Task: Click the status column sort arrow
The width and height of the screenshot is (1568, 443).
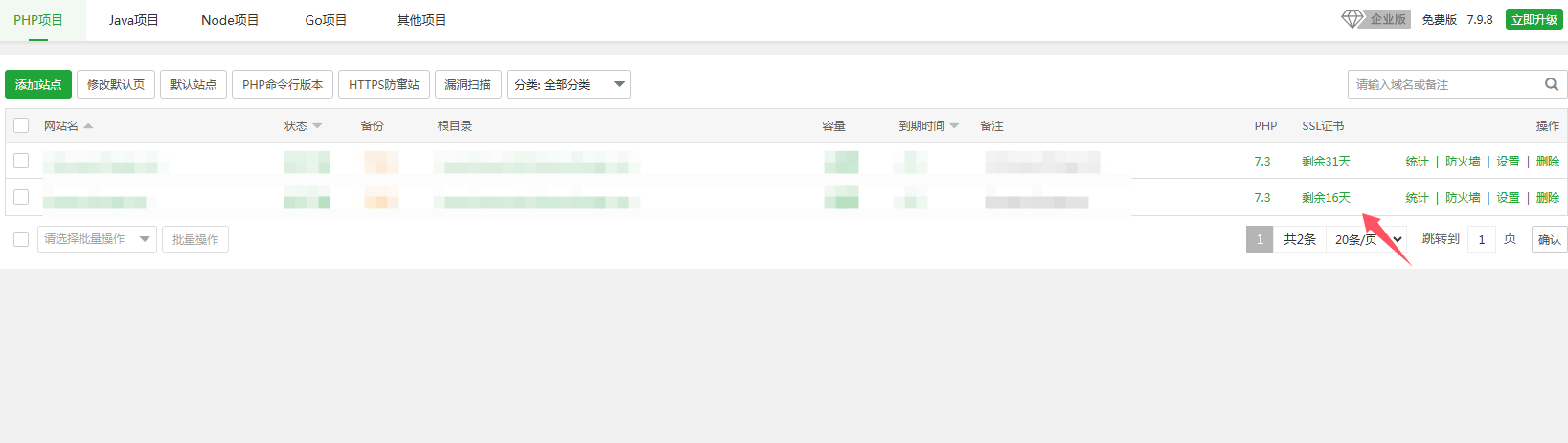Action: pyautogui.click(x=317, y=126)
